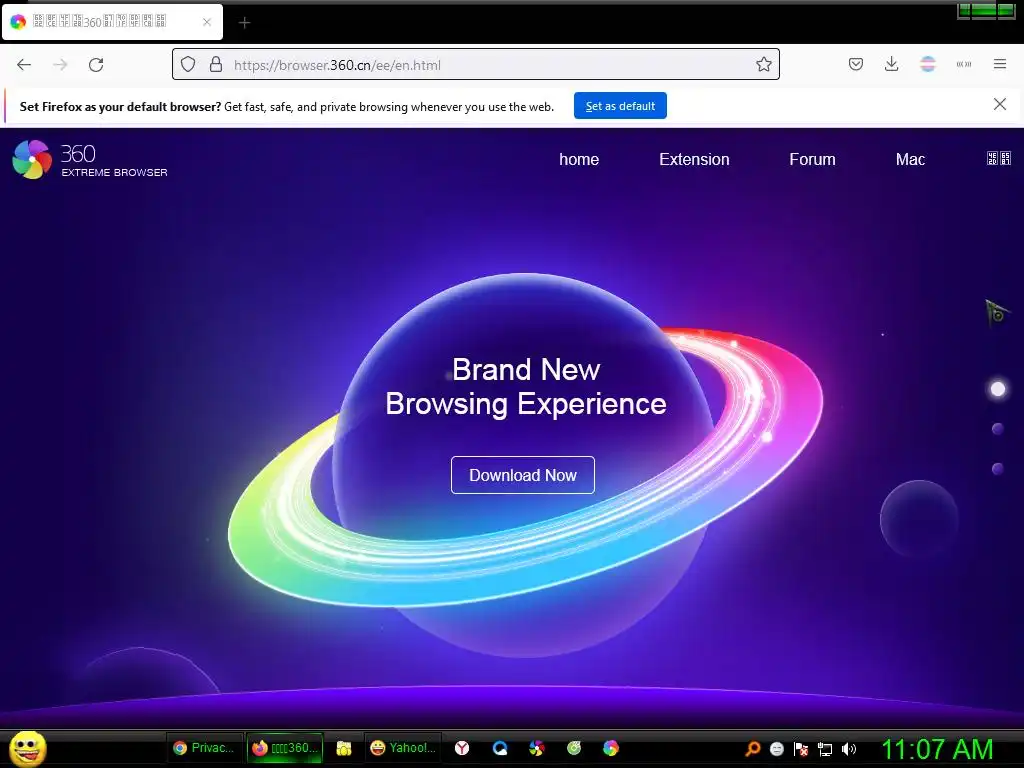This screenshot has height=768, width=1024.
Task: Click the 11:07 AM clock
Action: (937, 749)
